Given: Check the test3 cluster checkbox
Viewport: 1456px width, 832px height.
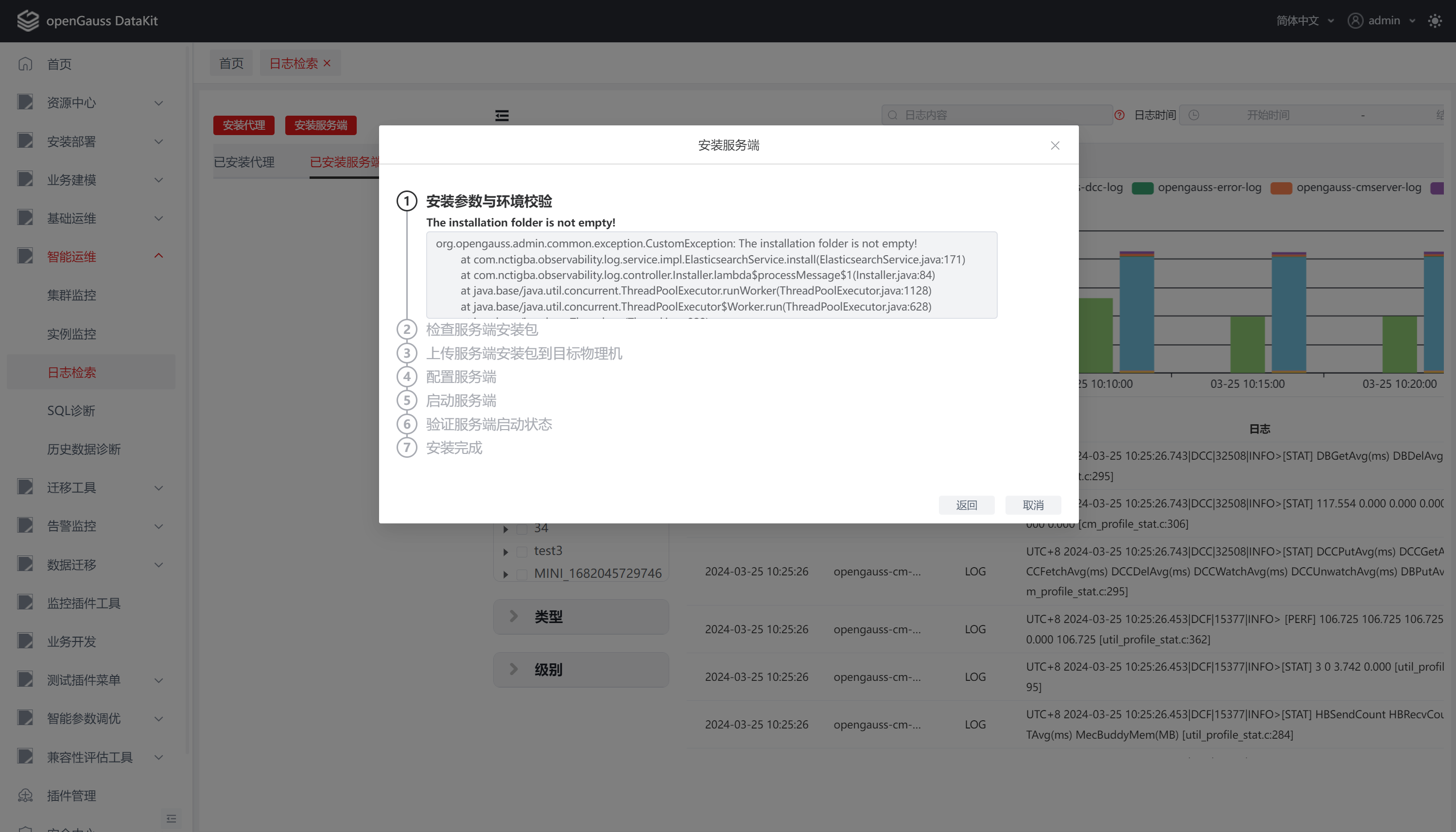Looking at the screenshot, I should [x=522, y=552].
